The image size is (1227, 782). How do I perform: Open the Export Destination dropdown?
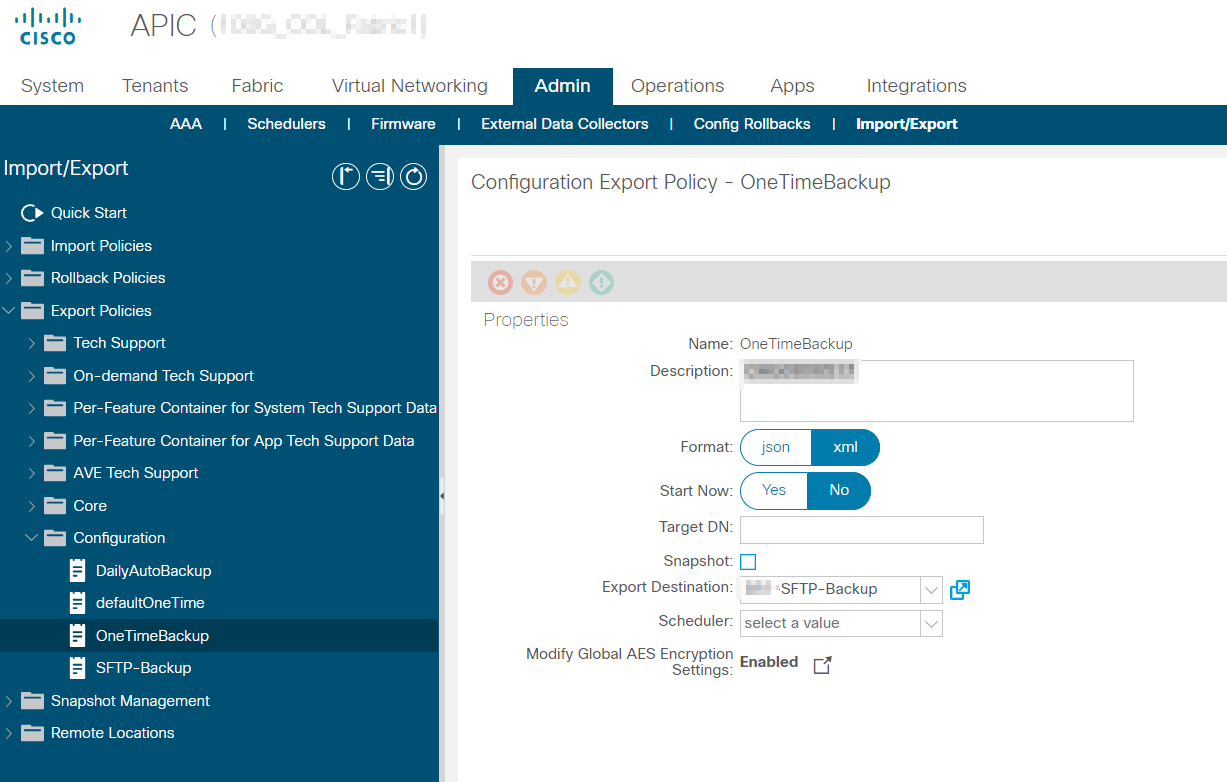pos(931,590)
